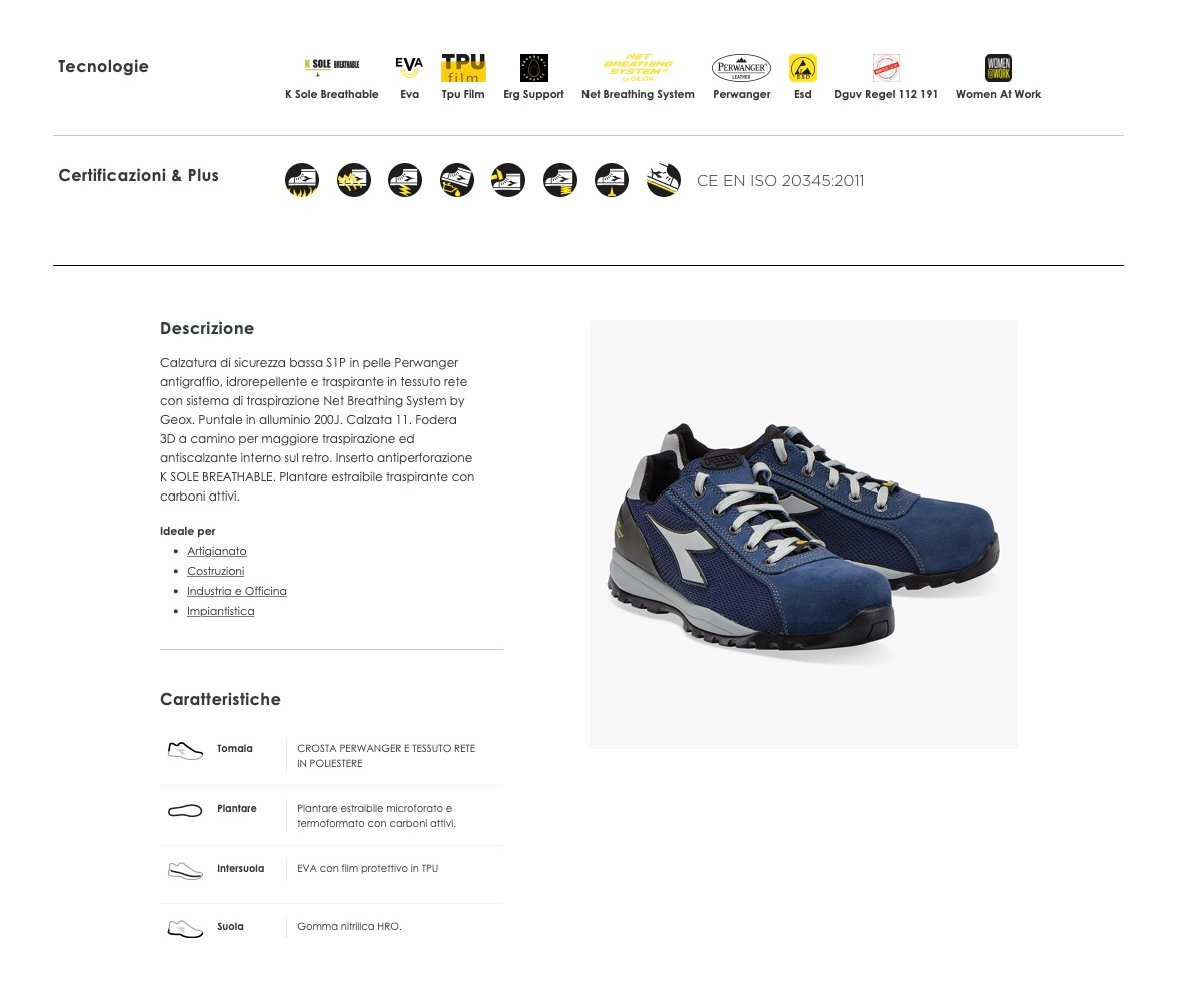This screenshot has height=991, width=1177.
Task: Open the Women At Work badge icon
Action: point(998,68)
